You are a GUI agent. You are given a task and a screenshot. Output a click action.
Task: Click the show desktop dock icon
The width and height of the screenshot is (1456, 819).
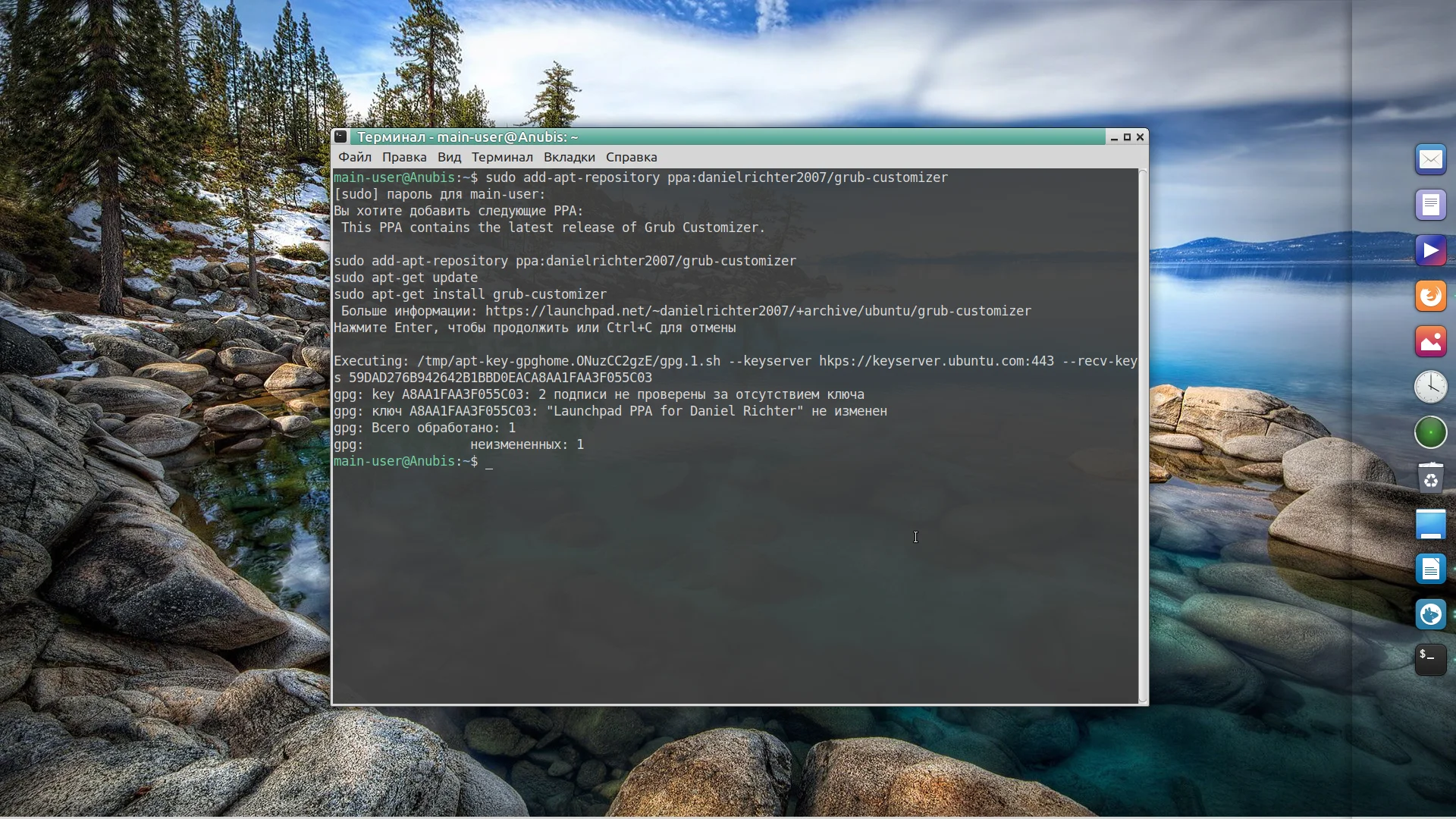click(1430, 524)
